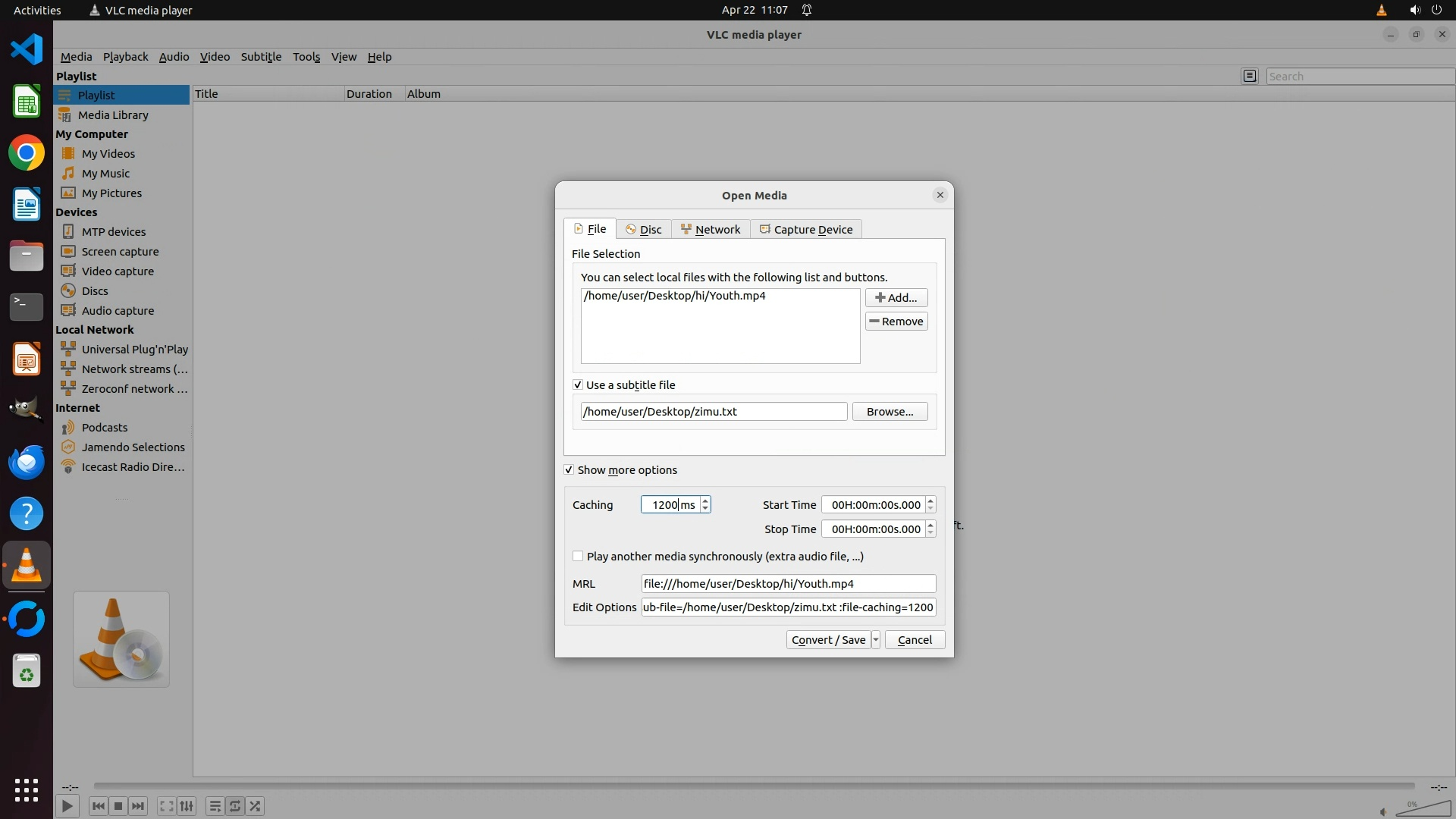The width and height of the screenshot is (1456, 819).
Task: Click Browse... for subtitle file
Action: pyautogui.click(x=890, y=412)
